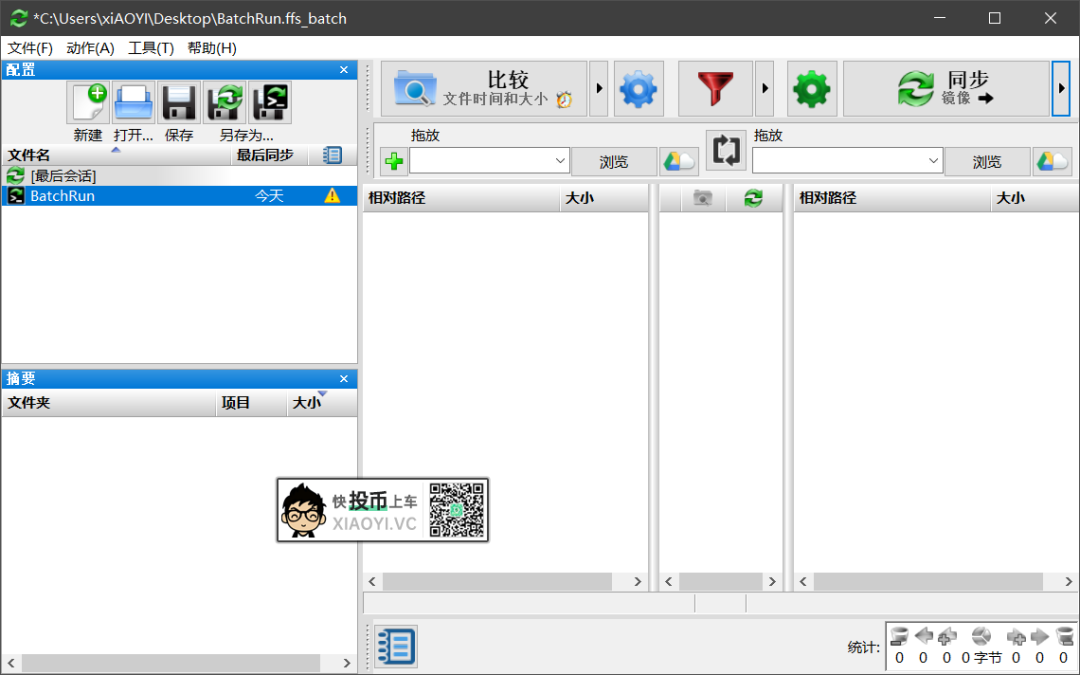This screenshot has height=675, width=1080.
Task: Expand the Synchronize options arrow
Action: pos(1061,89)
